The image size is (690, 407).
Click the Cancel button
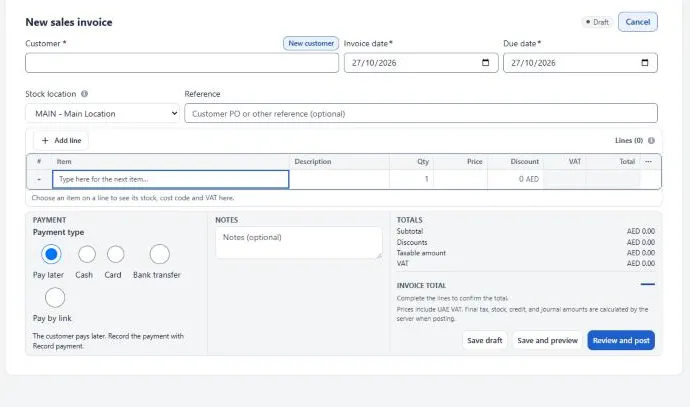coord(638,22)
